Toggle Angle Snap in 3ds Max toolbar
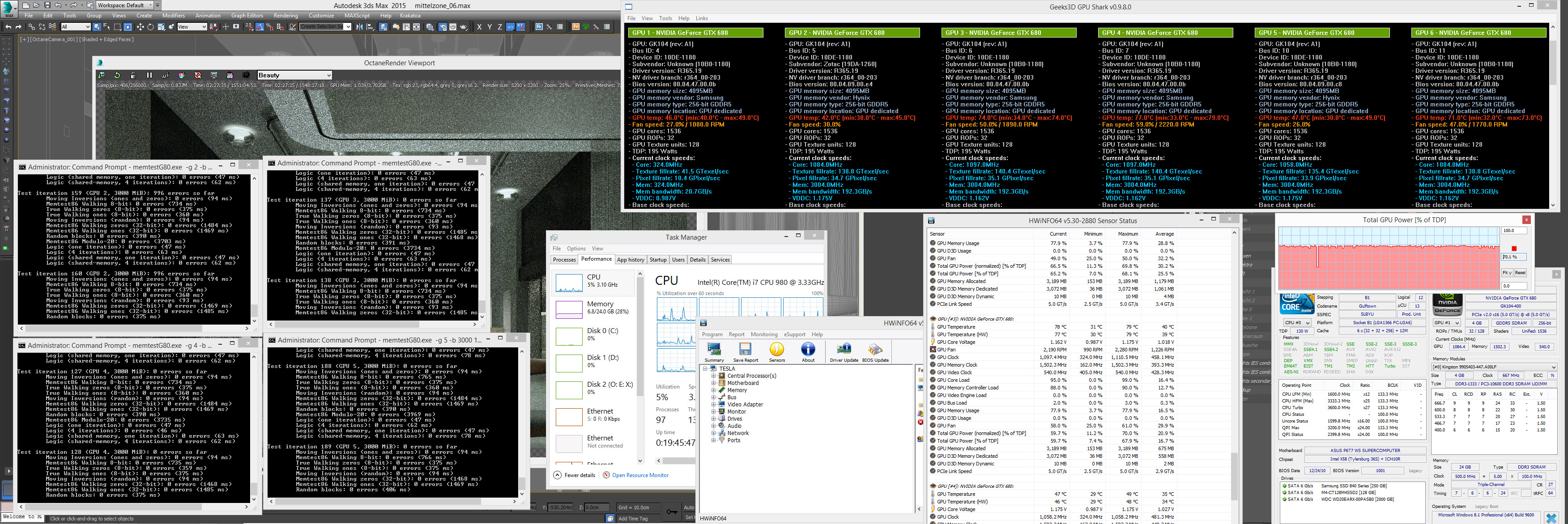Screen dimensions: 1568x524 (259, 27)
